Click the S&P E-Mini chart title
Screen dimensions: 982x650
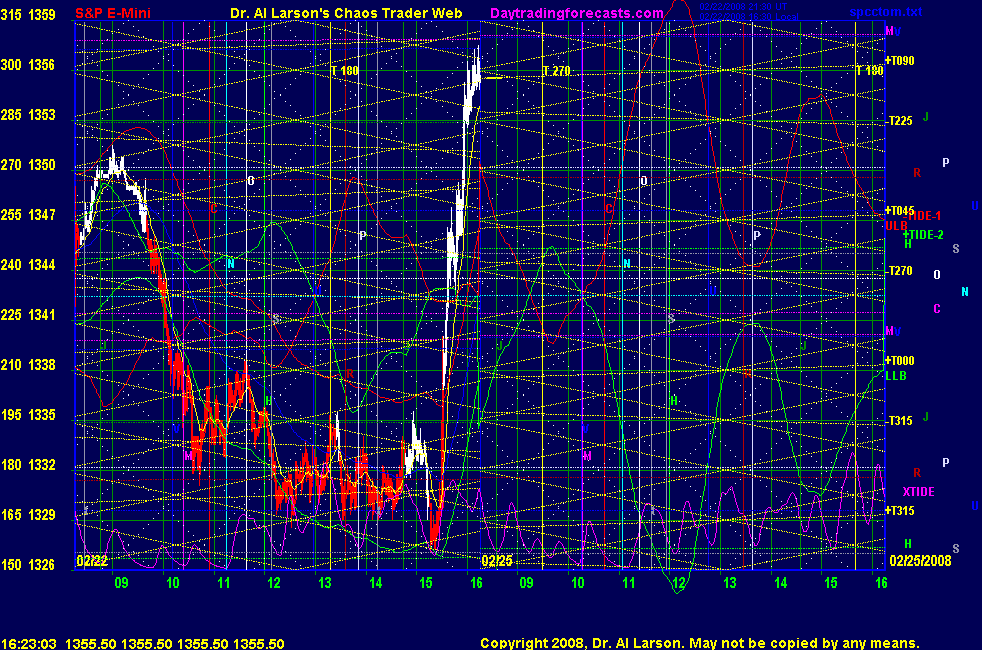113,13
